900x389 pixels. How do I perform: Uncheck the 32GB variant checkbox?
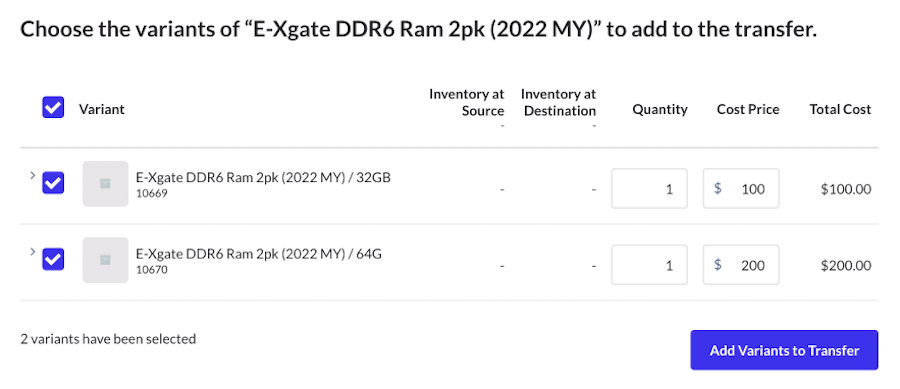coord(53,183)
